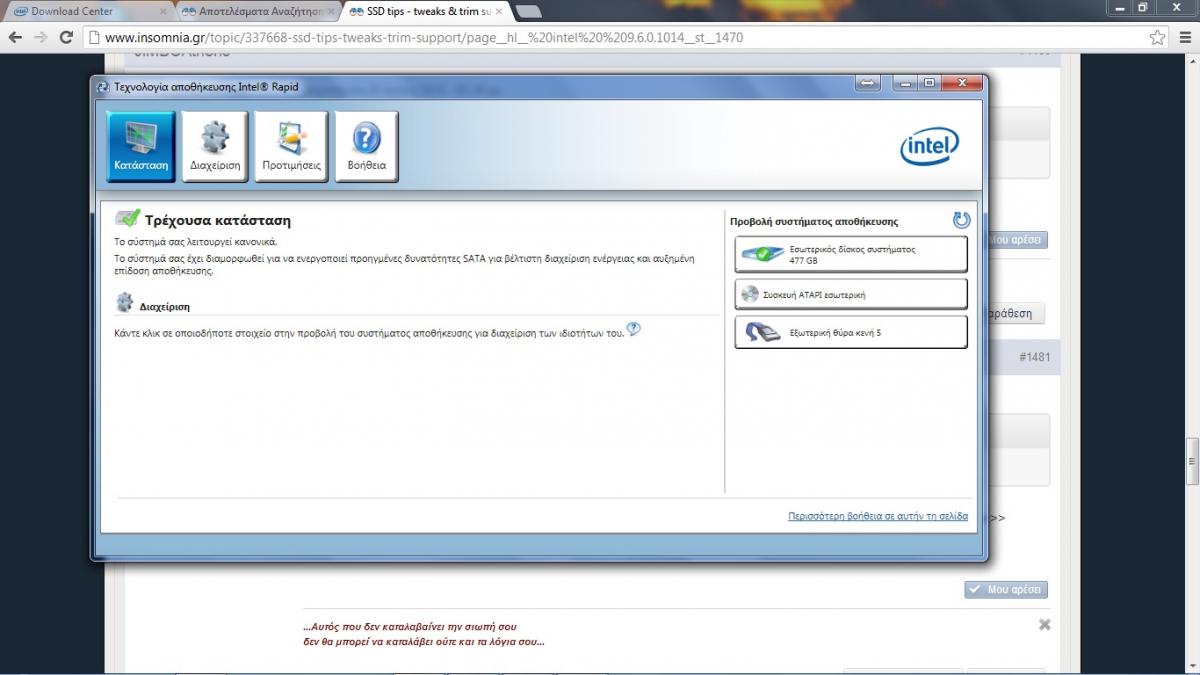The image size is (1200, 675).
Task: Go forward in the browser
Action: click(x=41, y=38)
